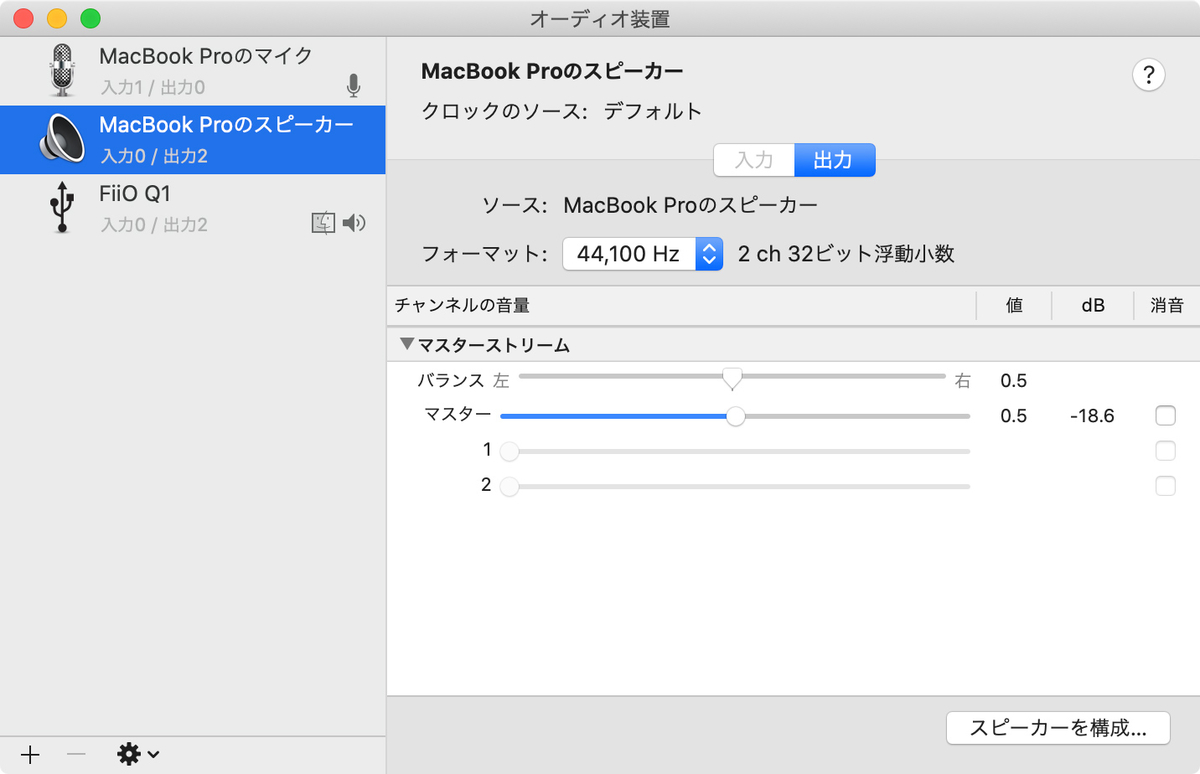Toggle the channel 1 mute checkbox

coord(1165,451)
